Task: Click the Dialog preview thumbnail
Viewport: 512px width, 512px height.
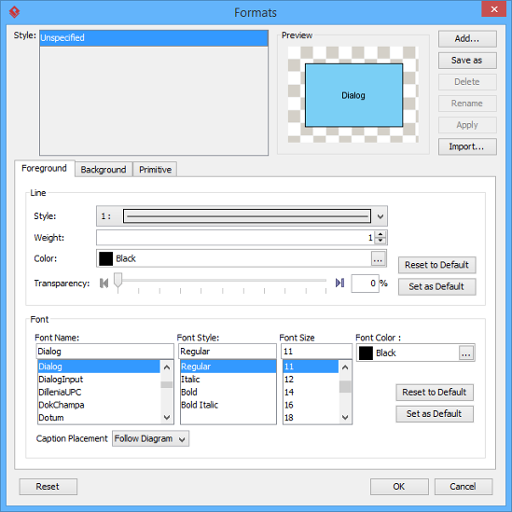Action: [x=354, y=95]
